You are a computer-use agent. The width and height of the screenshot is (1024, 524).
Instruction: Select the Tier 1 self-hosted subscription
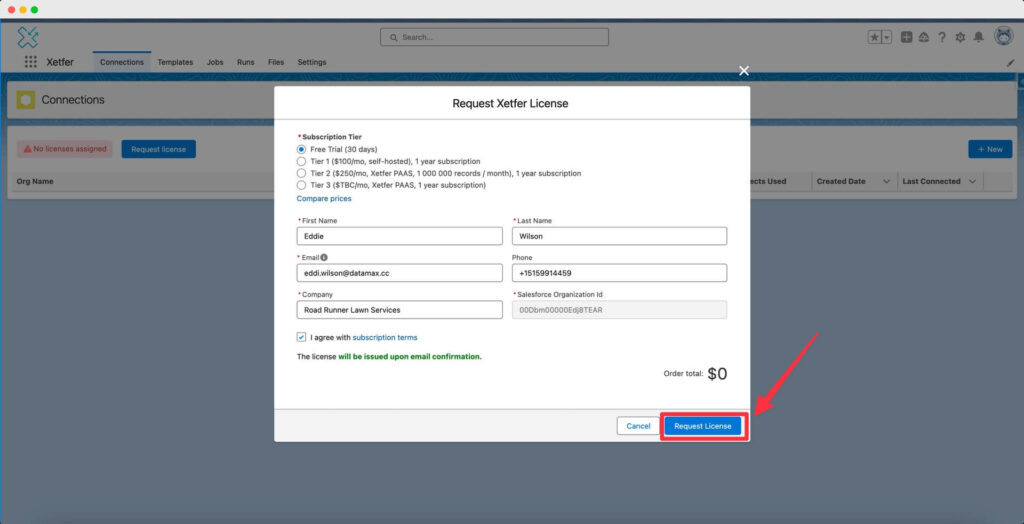tap(301, 161)
